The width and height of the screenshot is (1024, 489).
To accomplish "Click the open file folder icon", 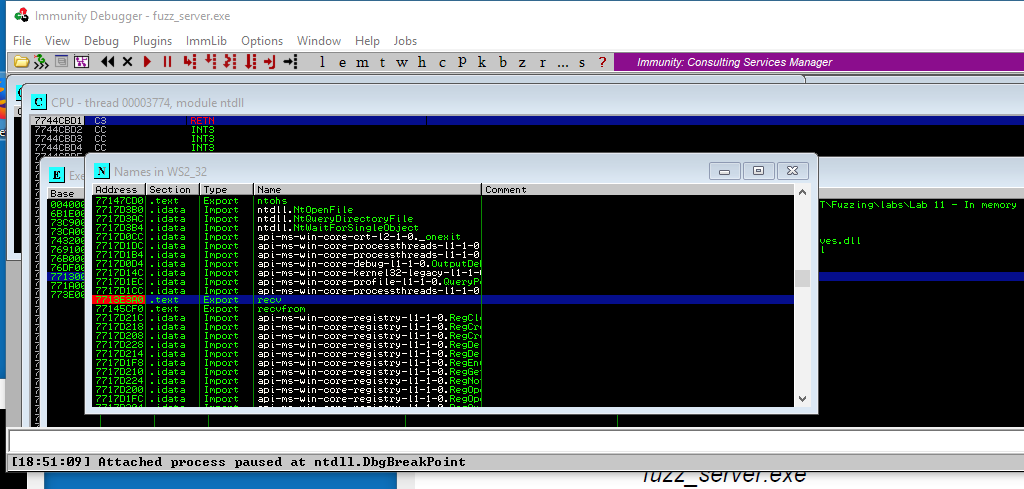I will tap(22, 62).
